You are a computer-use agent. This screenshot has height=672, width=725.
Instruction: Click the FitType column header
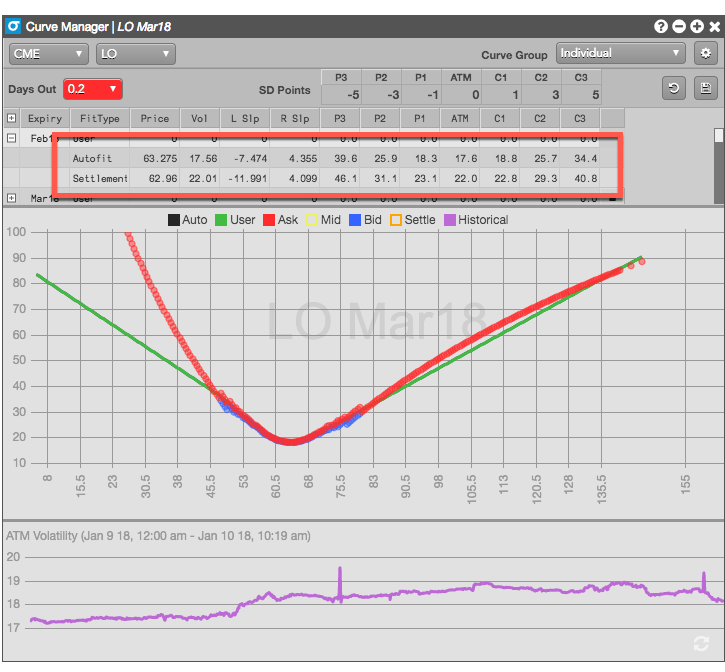click(100, 118)
